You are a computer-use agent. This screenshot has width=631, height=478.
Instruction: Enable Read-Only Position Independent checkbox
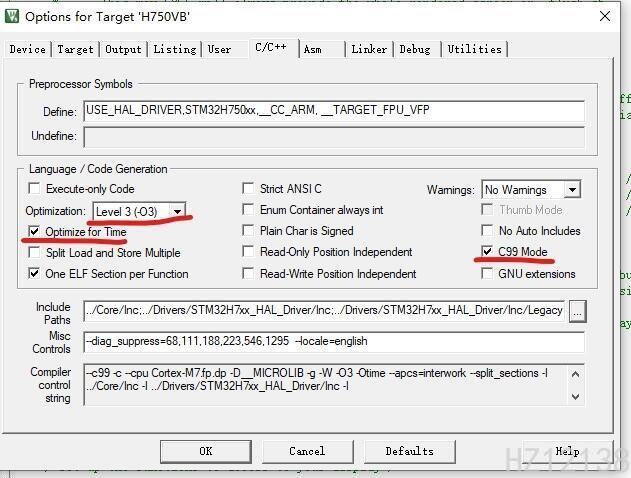point(248,251)
